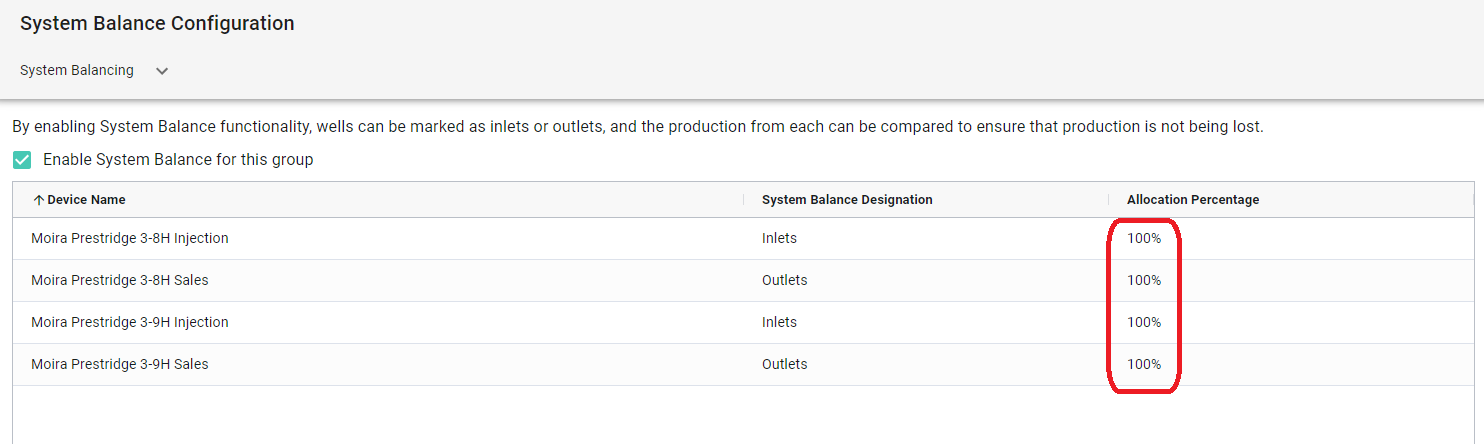Image resolution: width=1484 pixels, height=444 pixels.
Task: Click the System Balancing label text
Action: (77, 71)
